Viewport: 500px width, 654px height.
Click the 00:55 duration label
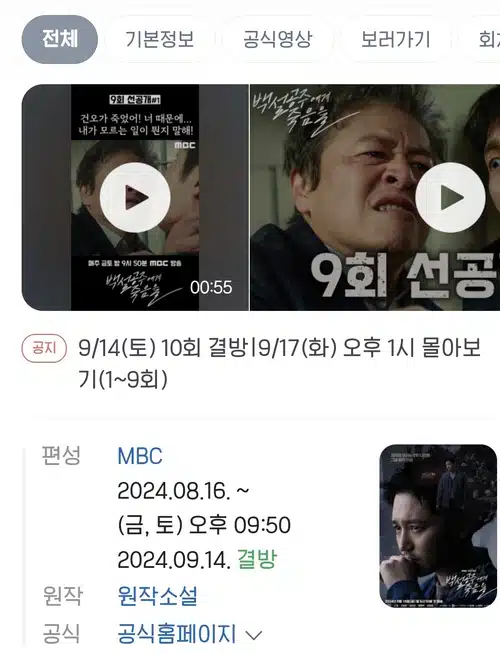tap(211, 287)
